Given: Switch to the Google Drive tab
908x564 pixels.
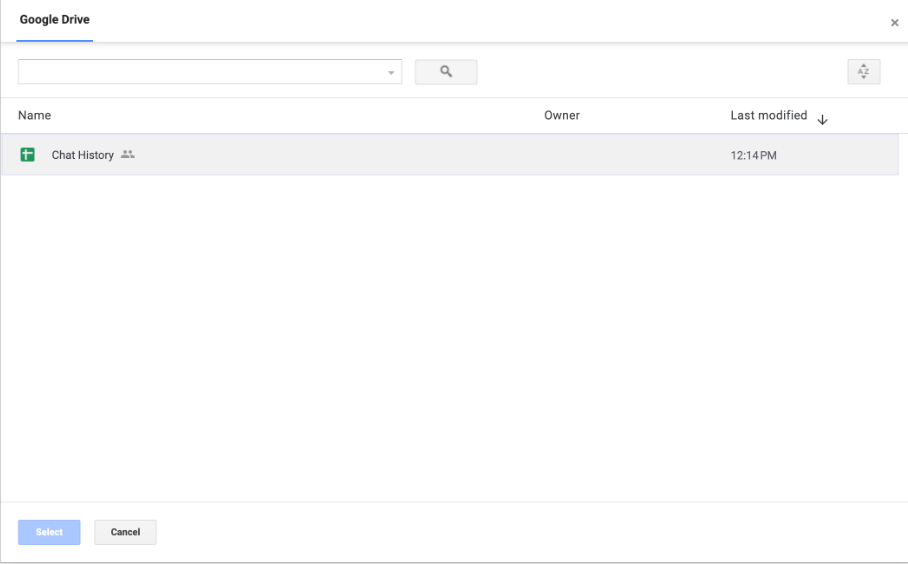Looking at the screenshot, I should pos(54,20).
